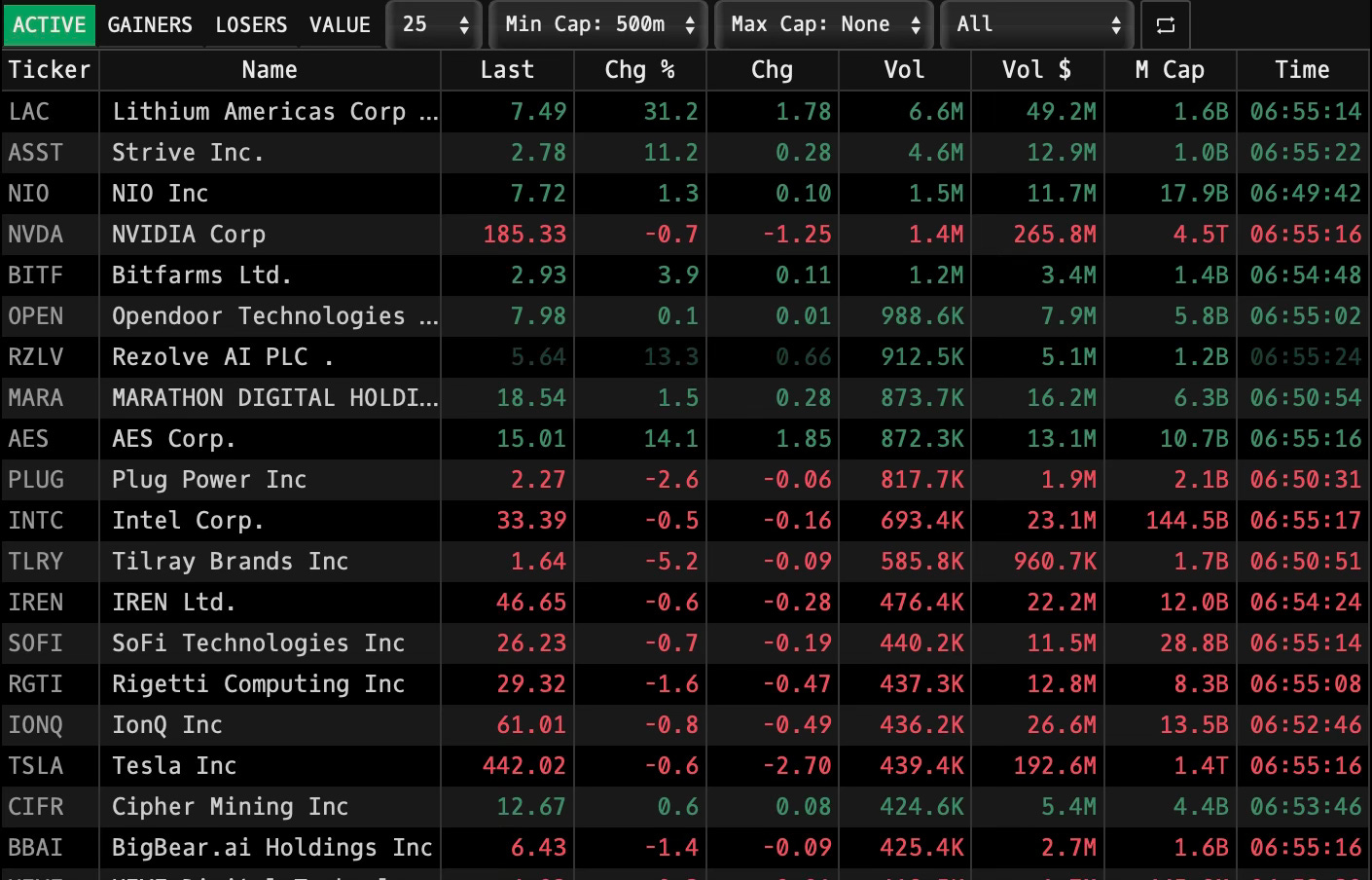The height and width of the screenshot is (880, 1372).
Task: Open the Min Cap: 500m dropdown
Action: 598,24
